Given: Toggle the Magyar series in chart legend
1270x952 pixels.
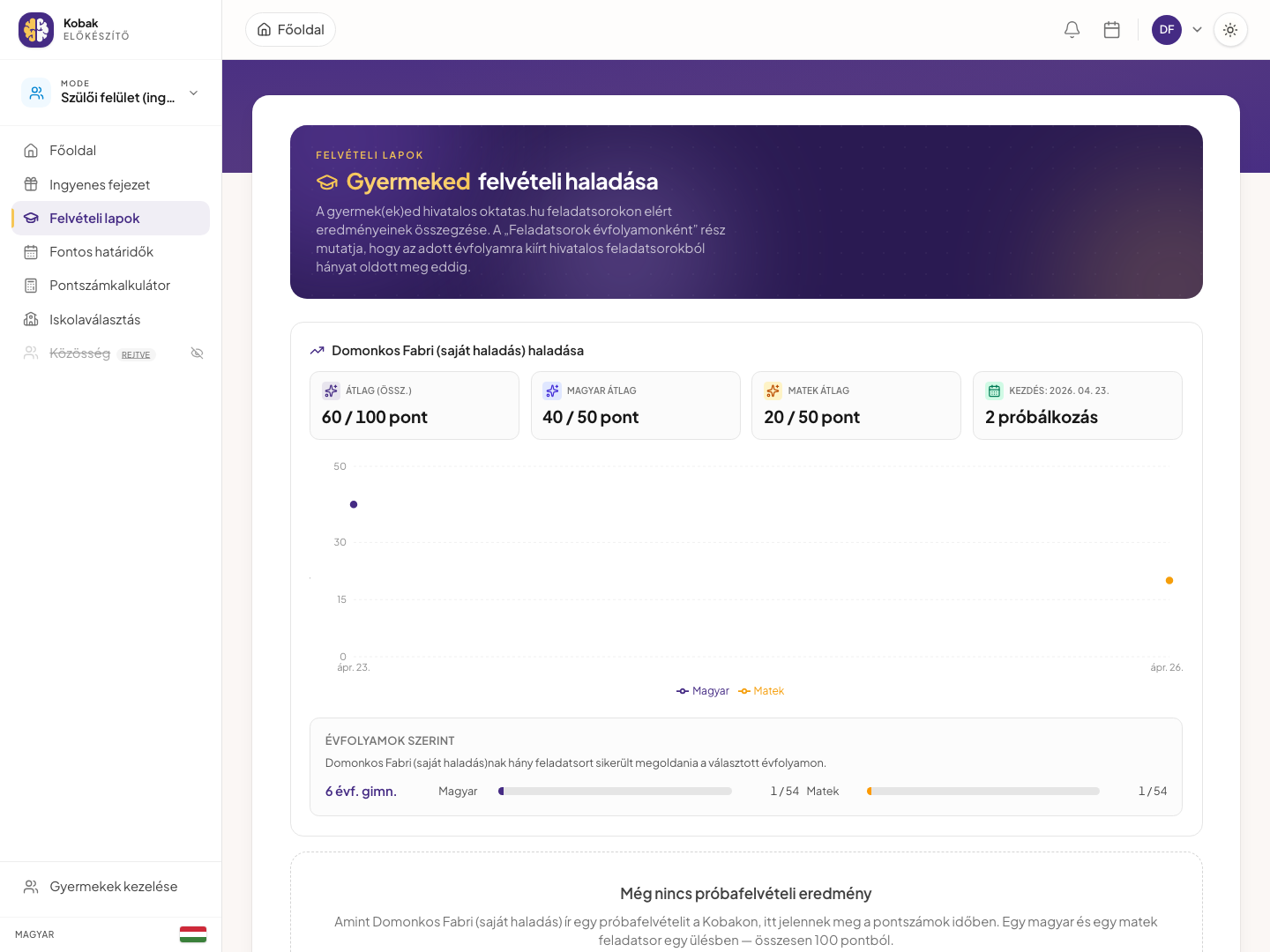Looking at the screenshot, I should [x=703, y=691].
